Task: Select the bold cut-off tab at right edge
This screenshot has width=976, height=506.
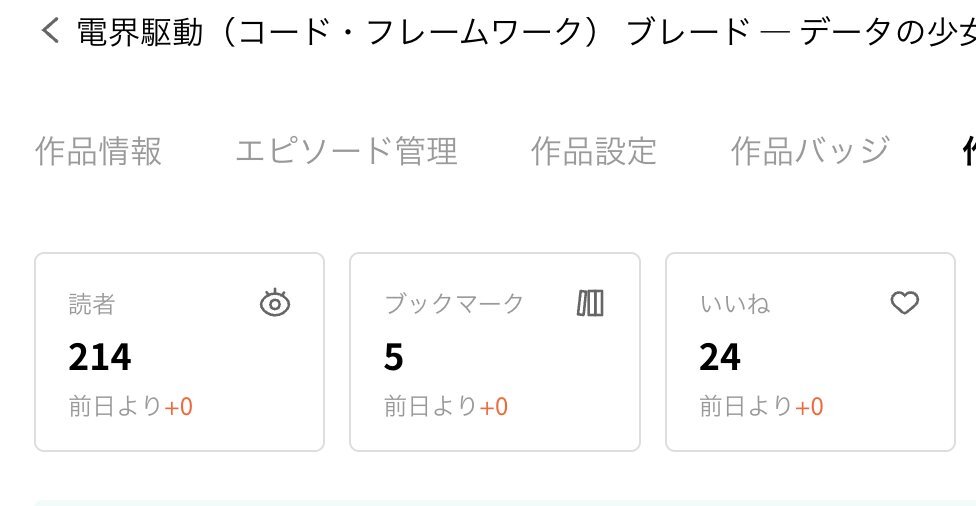Action: click(x=969, y=151)
